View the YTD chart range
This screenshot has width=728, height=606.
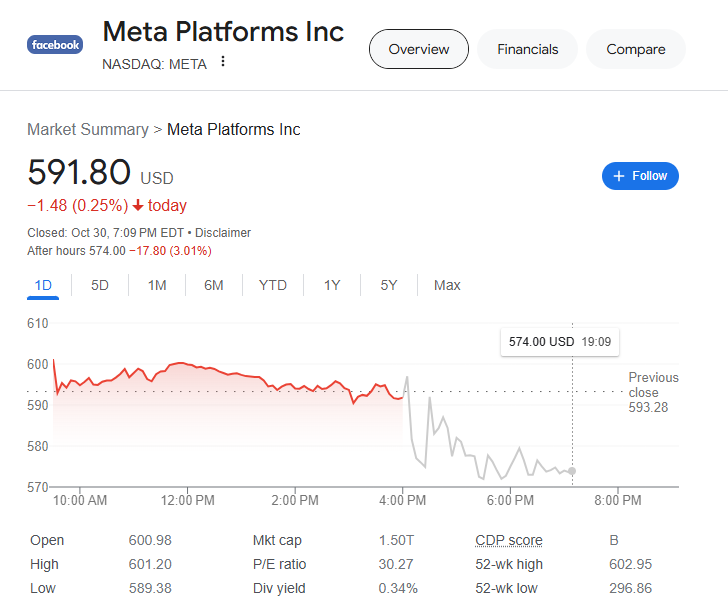point(273,285)
